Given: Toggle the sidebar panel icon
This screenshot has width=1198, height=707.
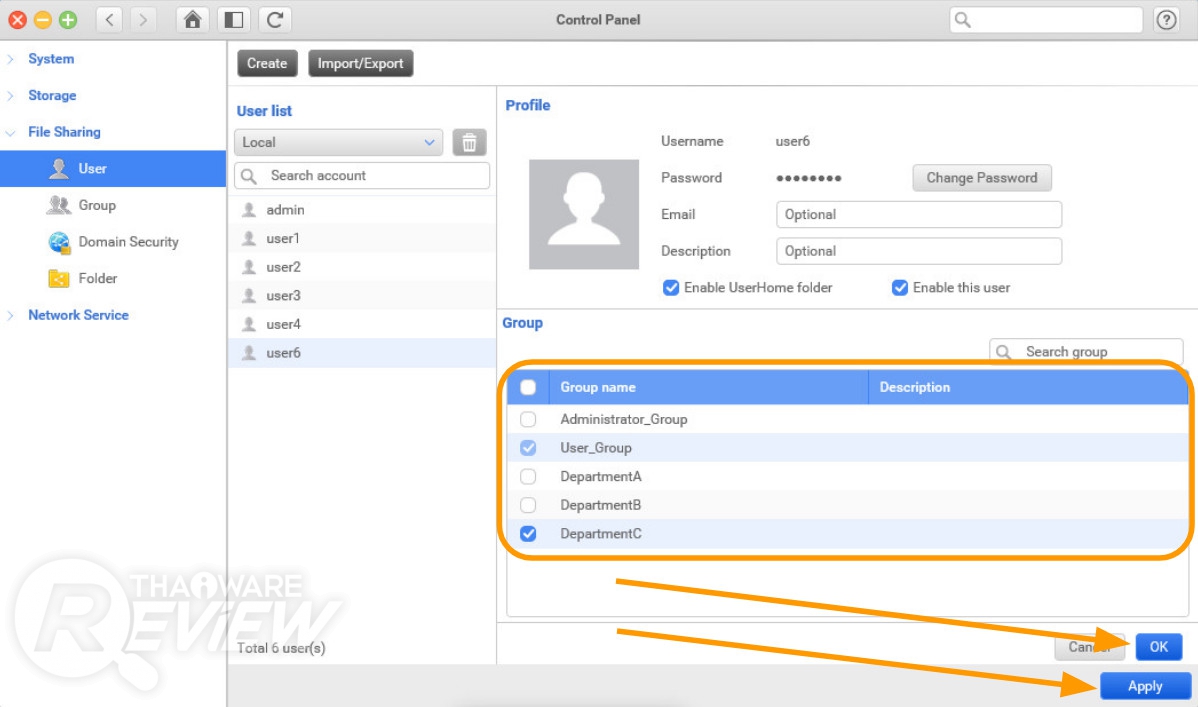Looking at the screenshot, I should point(234,20).
